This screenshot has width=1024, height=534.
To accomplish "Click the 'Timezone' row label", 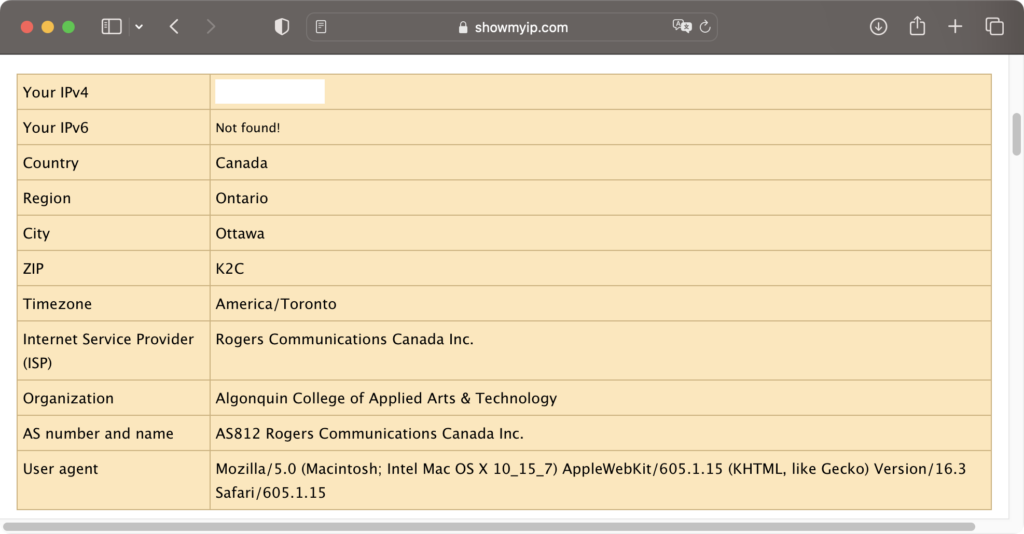I will click(57, 304).
